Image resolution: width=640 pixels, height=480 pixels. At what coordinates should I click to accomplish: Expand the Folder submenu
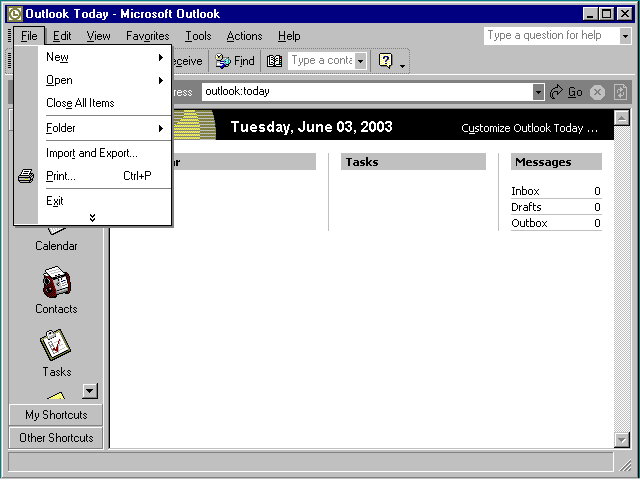(x=104, y=128)
